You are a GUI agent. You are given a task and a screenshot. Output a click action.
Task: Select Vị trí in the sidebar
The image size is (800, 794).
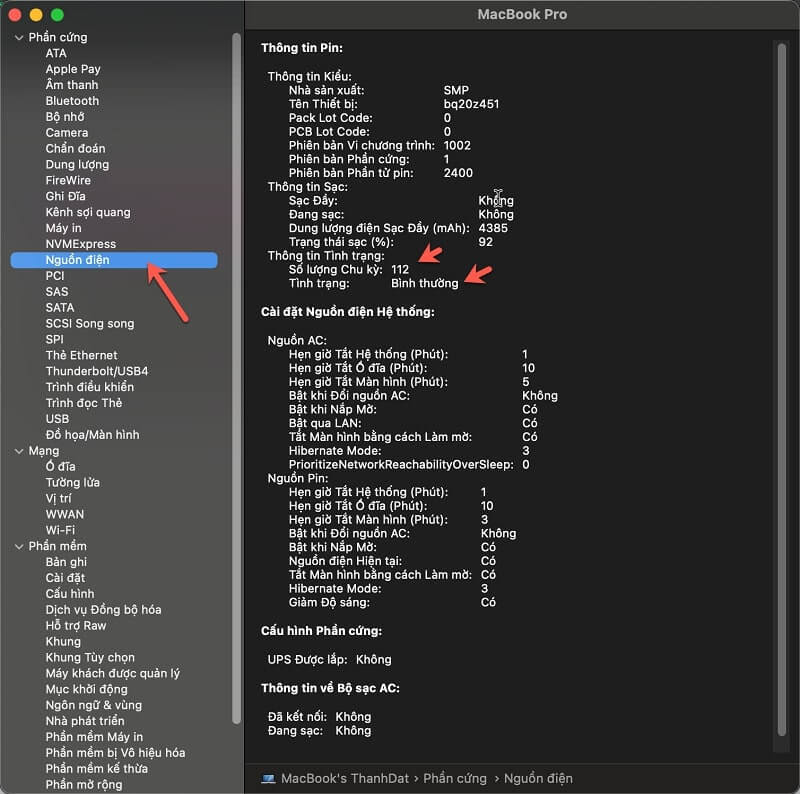[59, 498]
